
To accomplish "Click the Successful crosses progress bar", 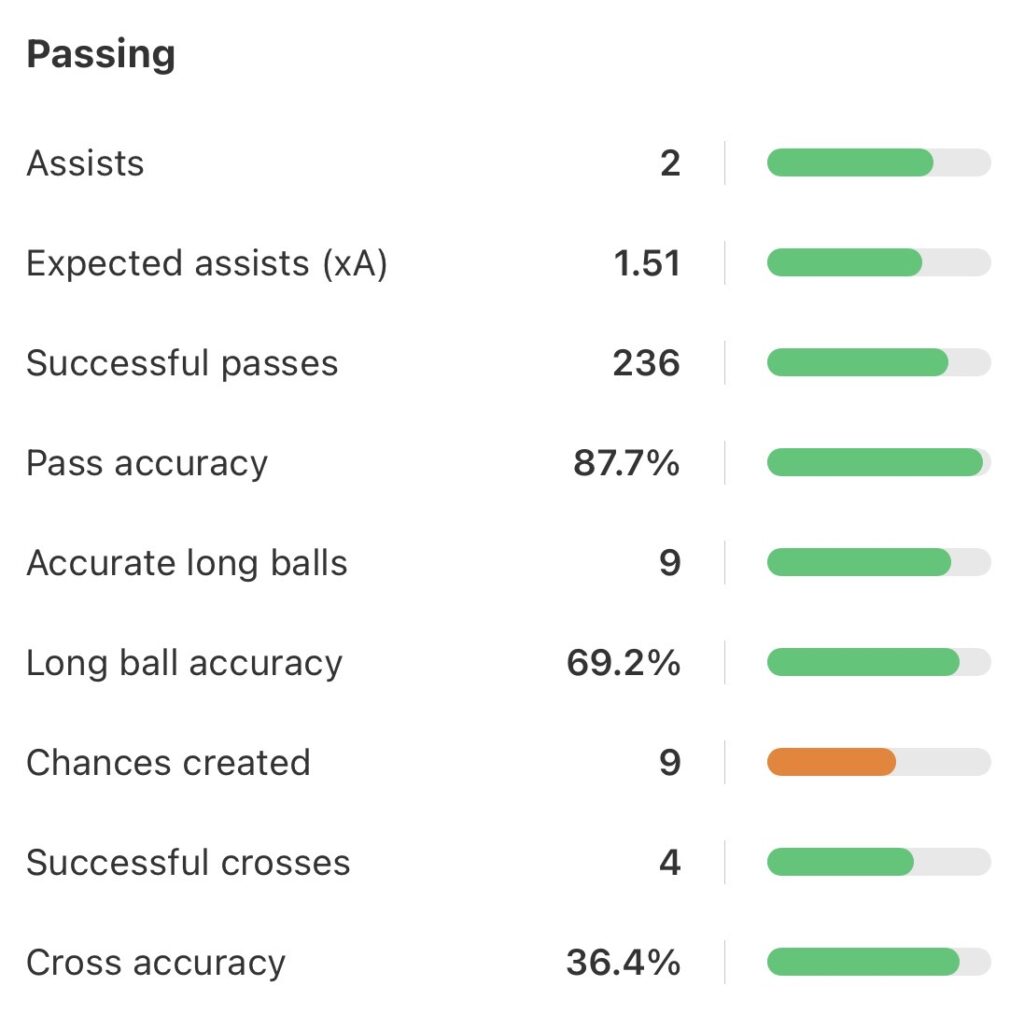I will pyautogui.click(x=878, y=863).
